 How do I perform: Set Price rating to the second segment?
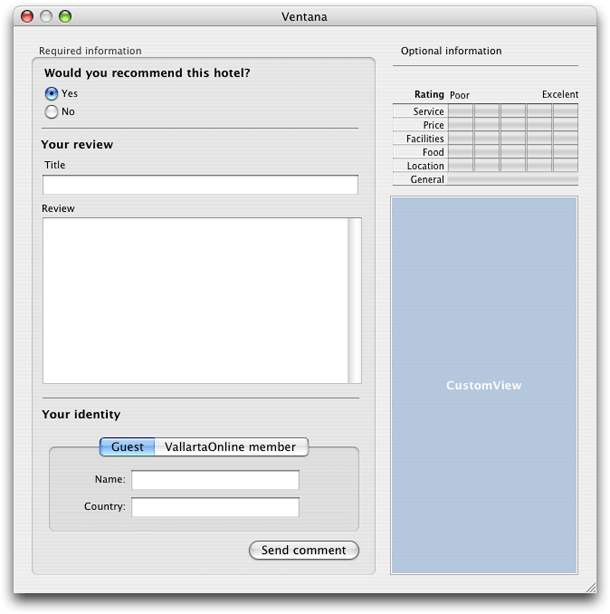pos(487,125)
